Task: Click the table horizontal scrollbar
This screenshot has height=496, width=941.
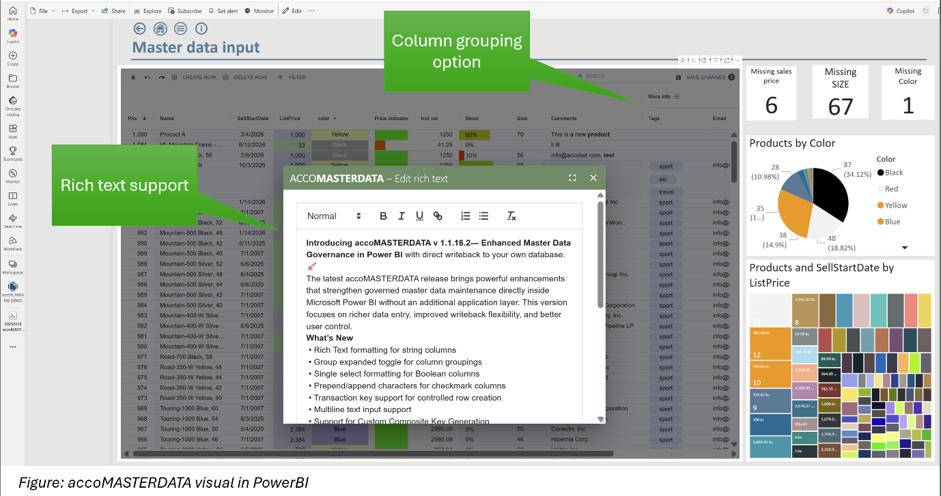Action: coord(372,454)
